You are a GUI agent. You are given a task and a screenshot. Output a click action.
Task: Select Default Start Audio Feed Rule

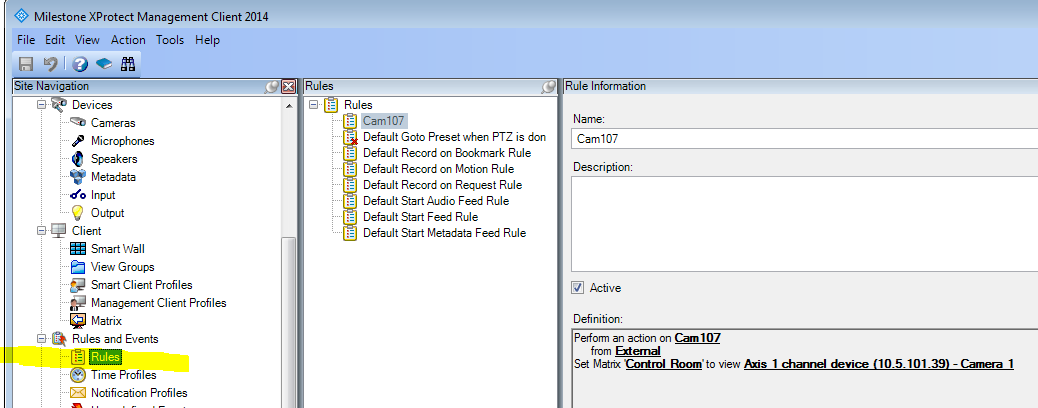tap(436, 201)
